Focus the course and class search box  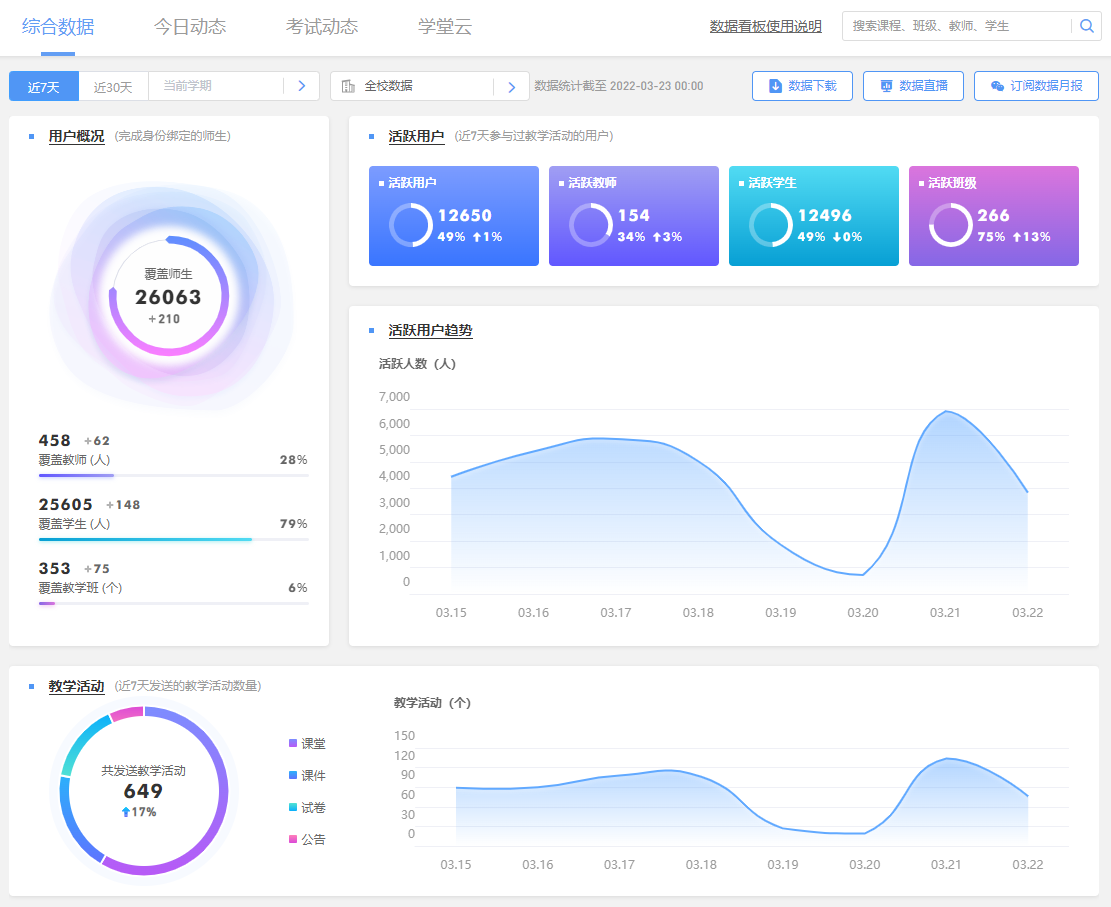point(955,26)
